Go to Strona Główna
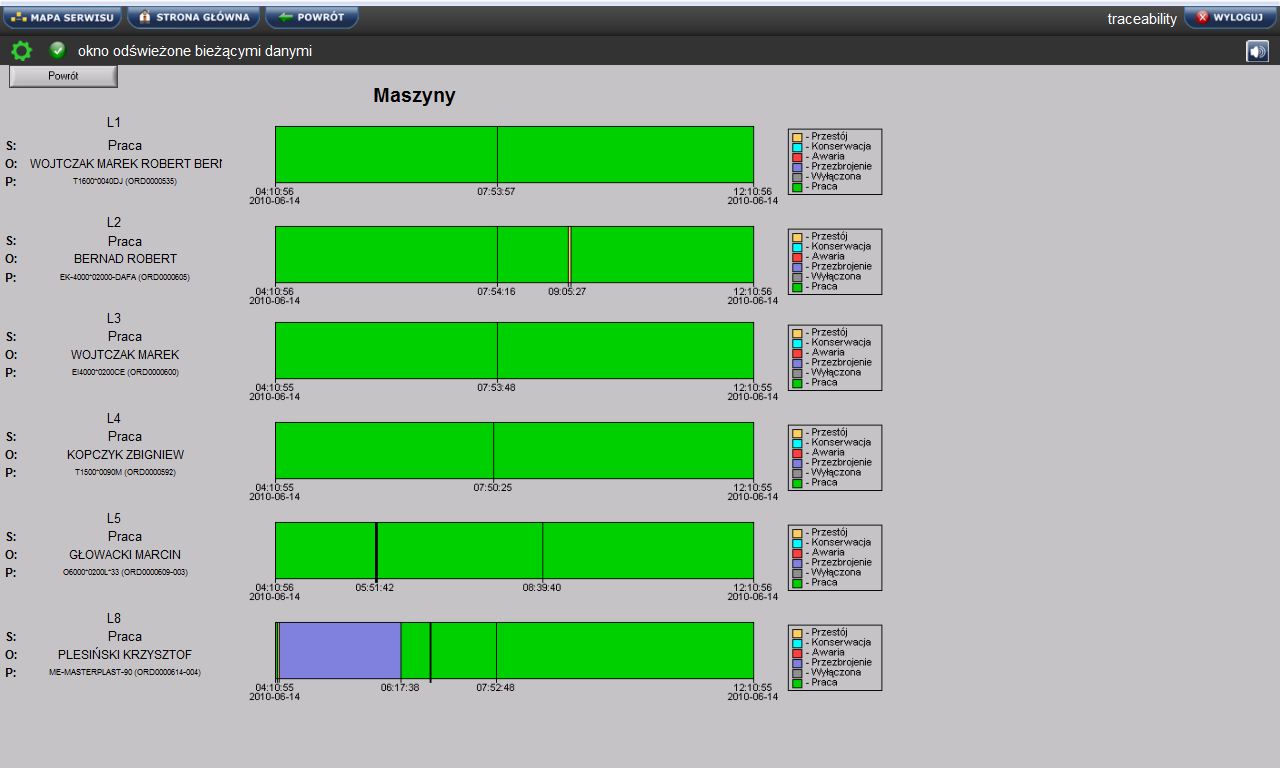This screenshot has height=768, width=1280. [x=194, y=17]
